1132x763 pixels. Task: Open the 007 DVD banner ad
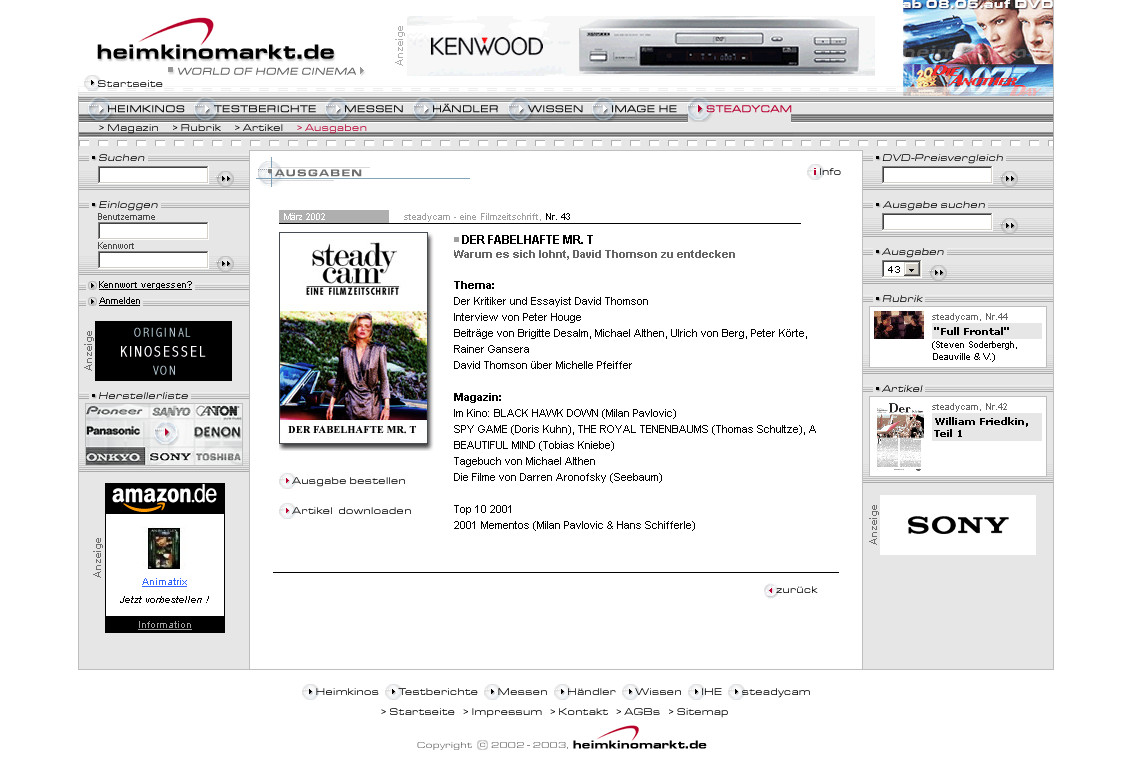tap(978, 48)
